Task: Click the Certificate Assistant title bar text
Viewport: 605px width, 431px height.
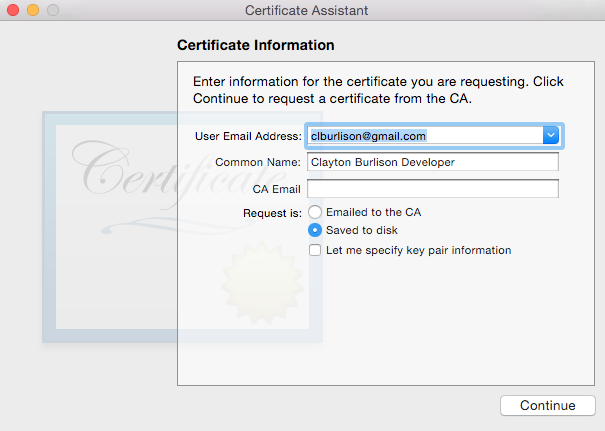Action: [x=306, y=10]
